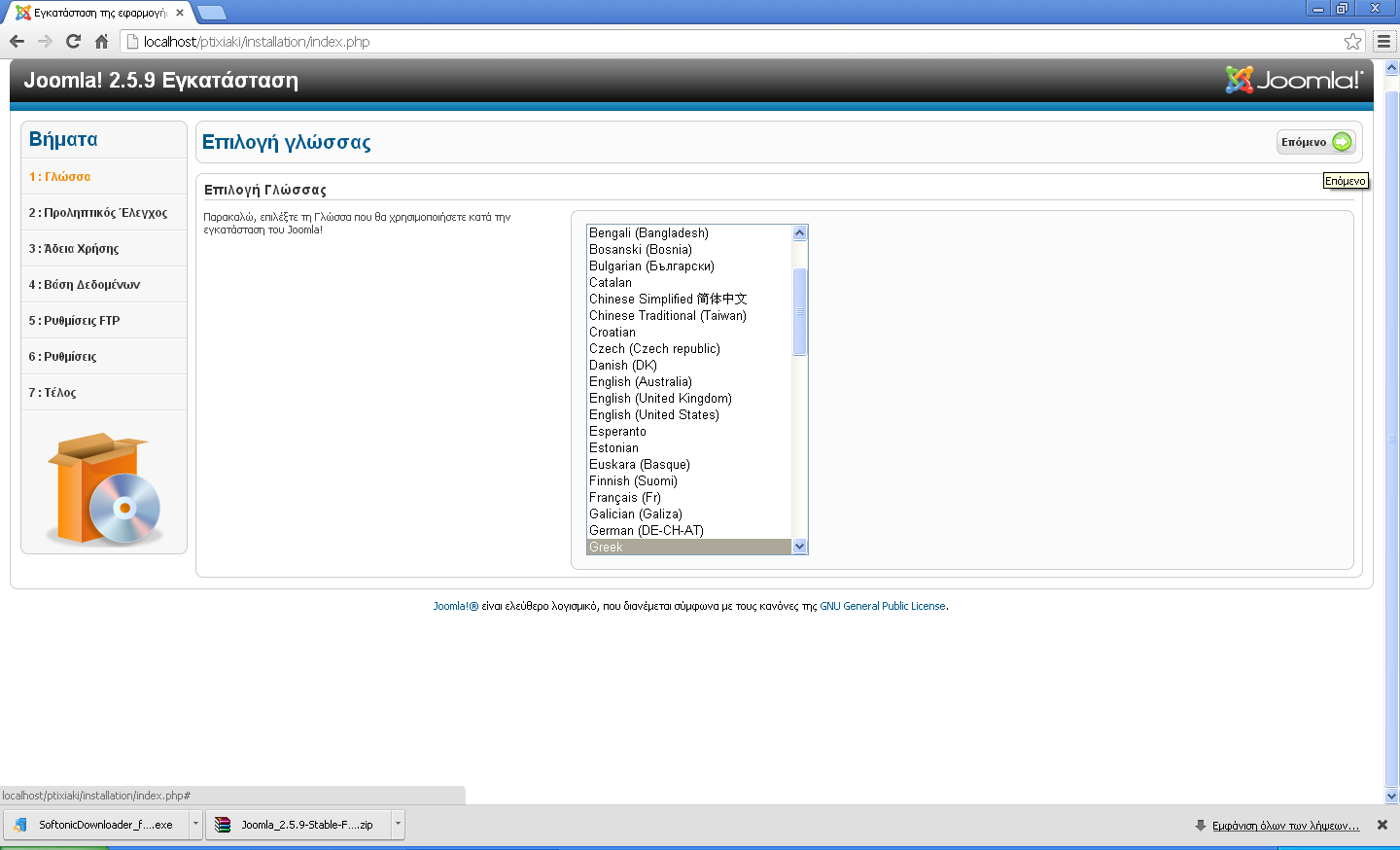Select Bengali (Bangladesh) language
This screenshot has width=1400, height=850.
click(689, 233)
